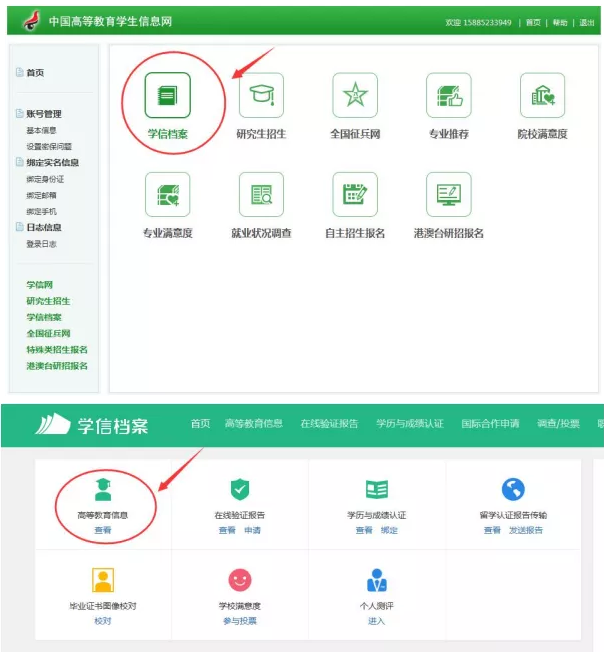The image size is (604, 656).
Task: Open the 研究生招生 graduation cap icon
Action: click(x=261, y=95)
